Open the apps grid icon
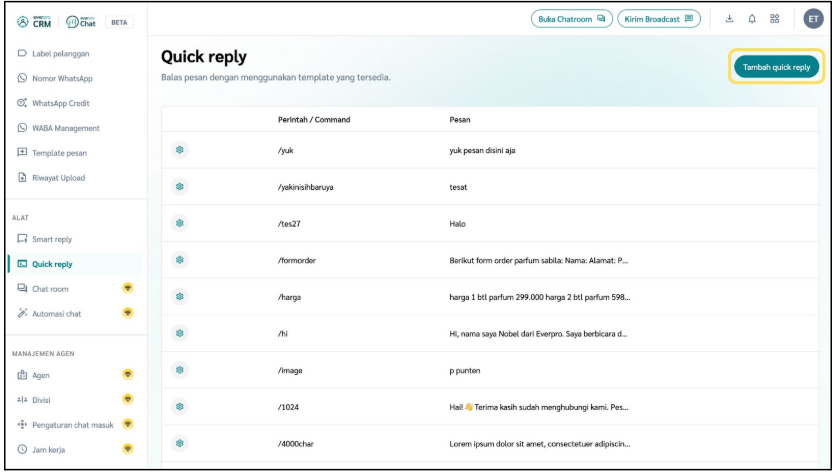 (x=775, y=19)
